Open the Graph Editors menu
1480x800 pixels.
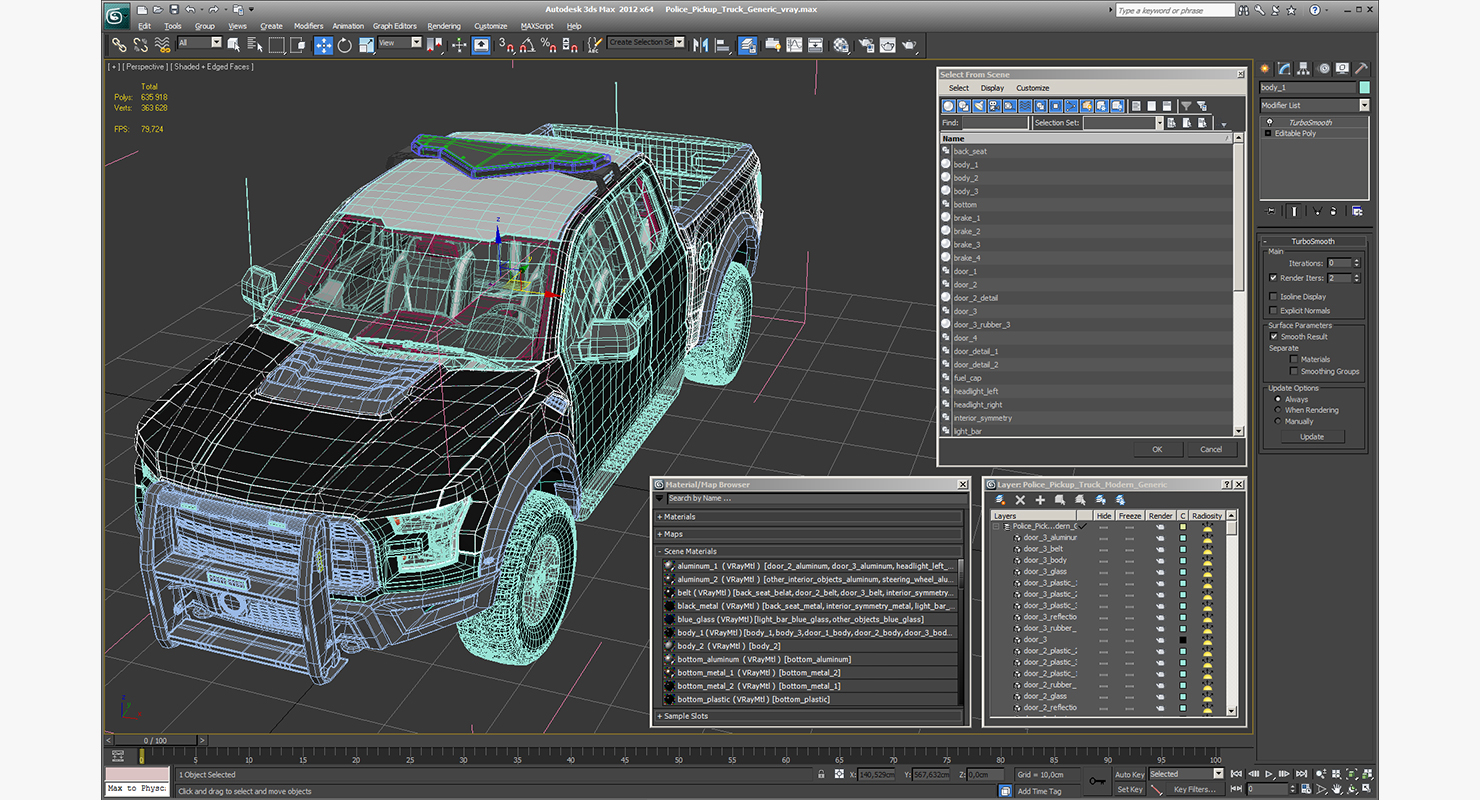(395, 26)
